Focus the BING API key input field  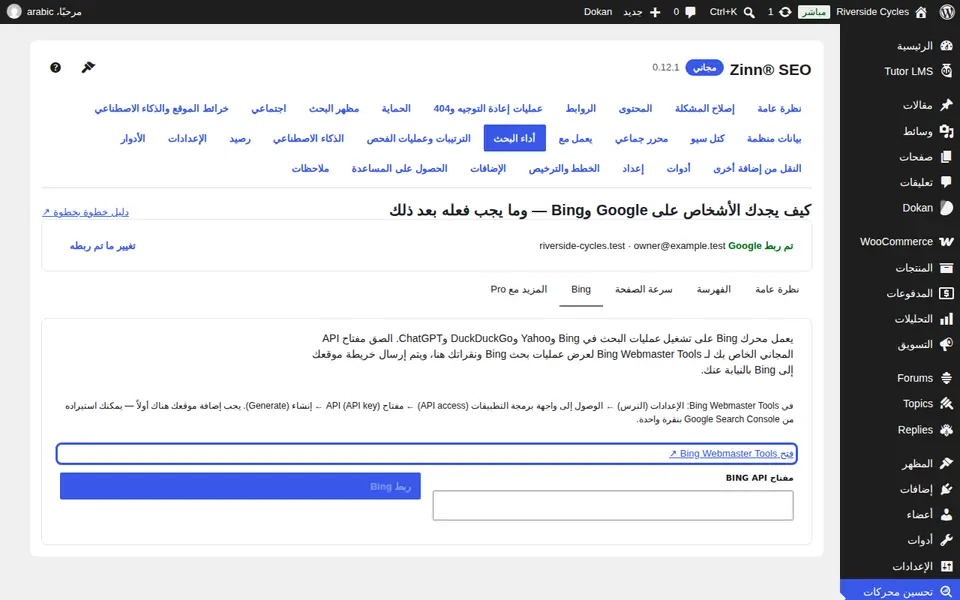coord(613,505)
